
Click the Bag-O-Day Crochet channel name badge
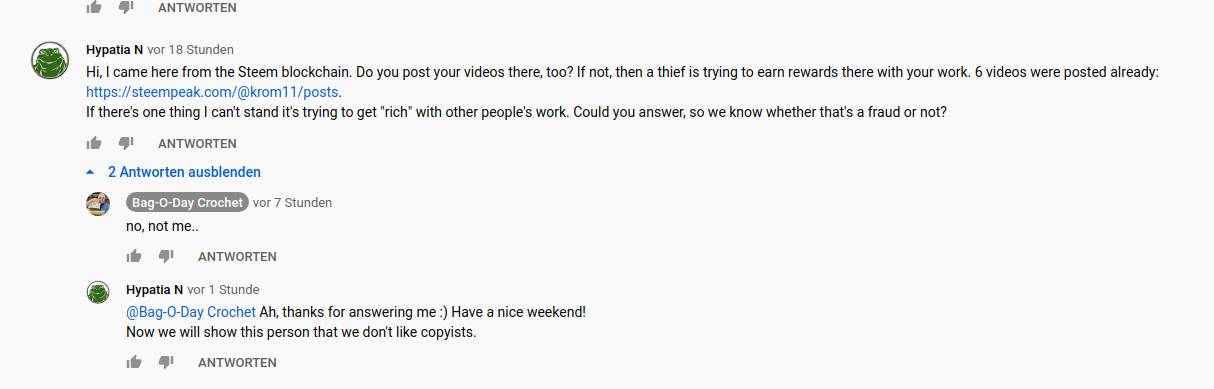click(187, 203)
